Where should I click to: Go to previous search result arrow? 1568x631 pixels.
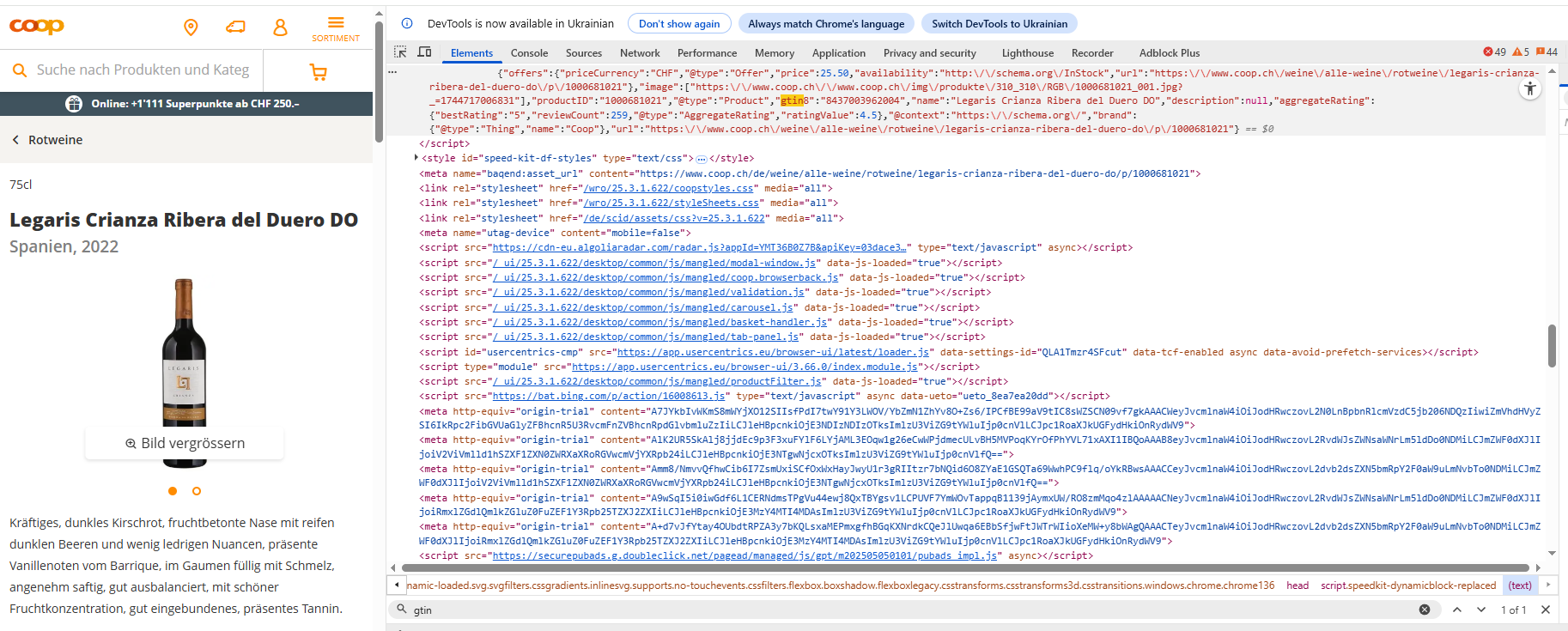click(x=1457, y=610)
